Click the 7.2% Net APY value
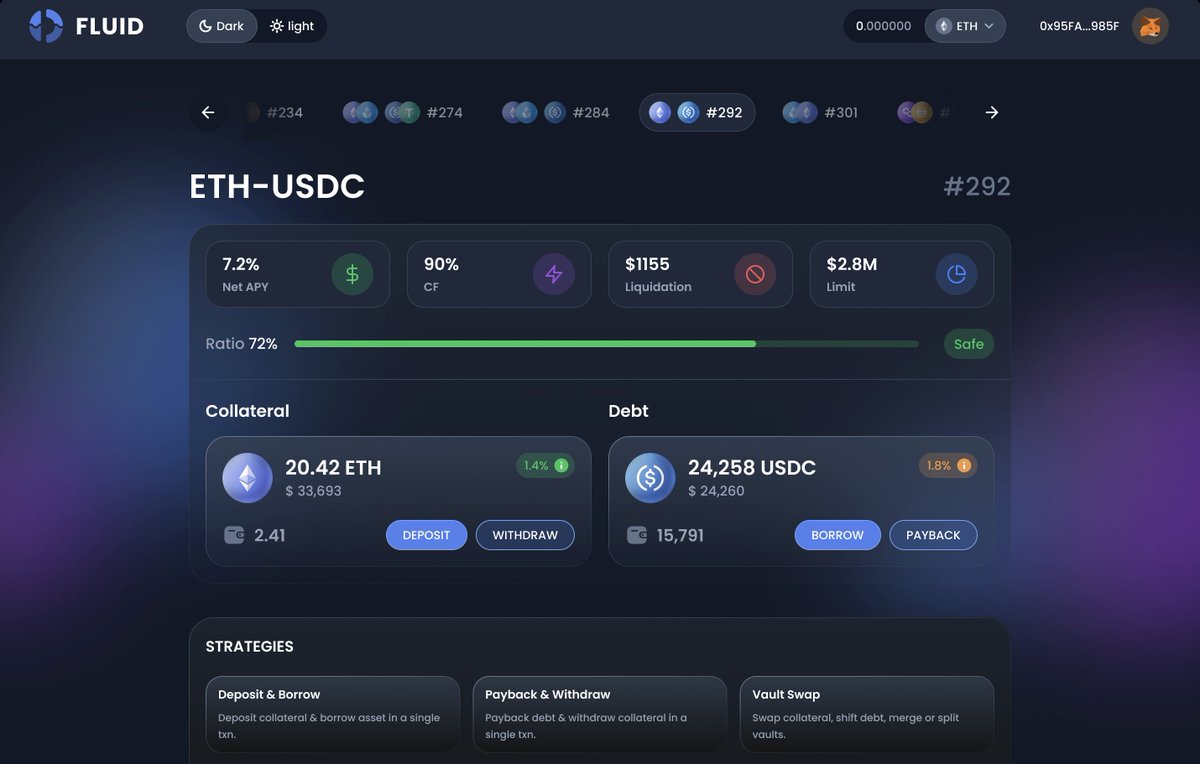 point(241,264)
